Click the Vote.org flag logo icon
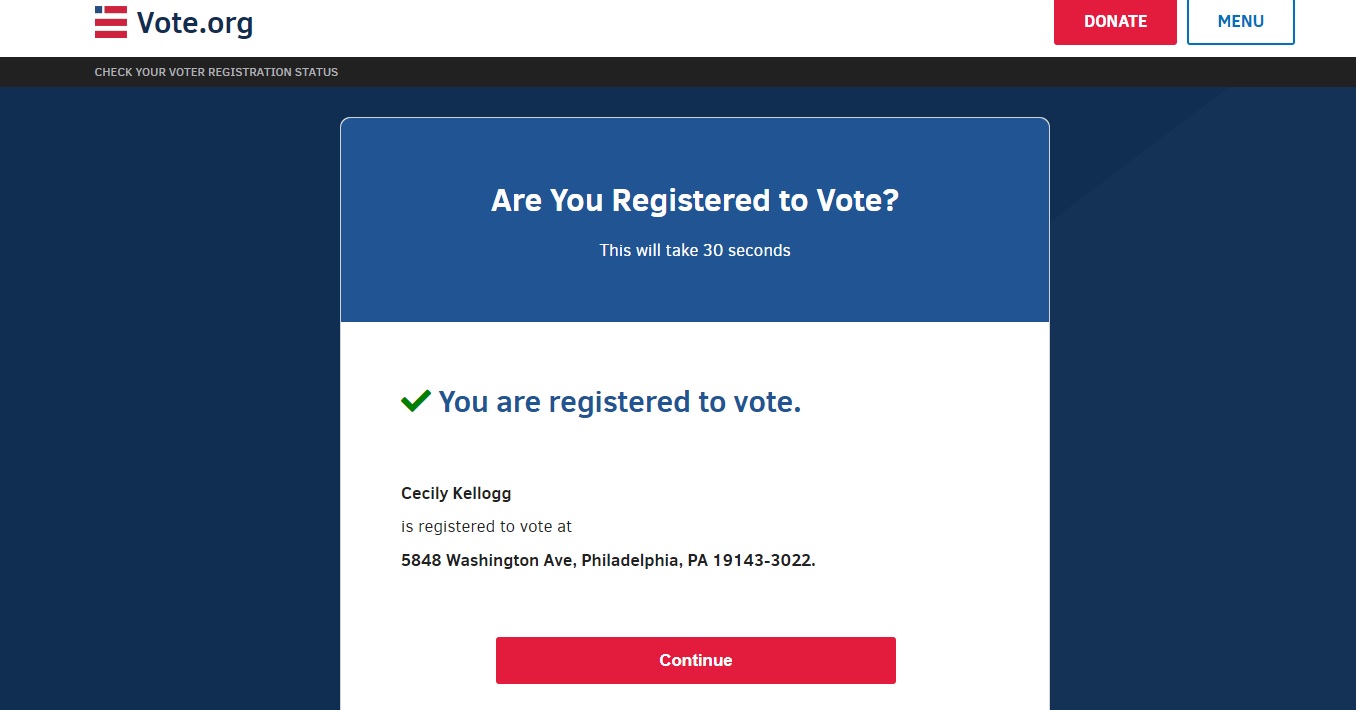This screenshot has width=1356, height=710. (x=111, y=22)
